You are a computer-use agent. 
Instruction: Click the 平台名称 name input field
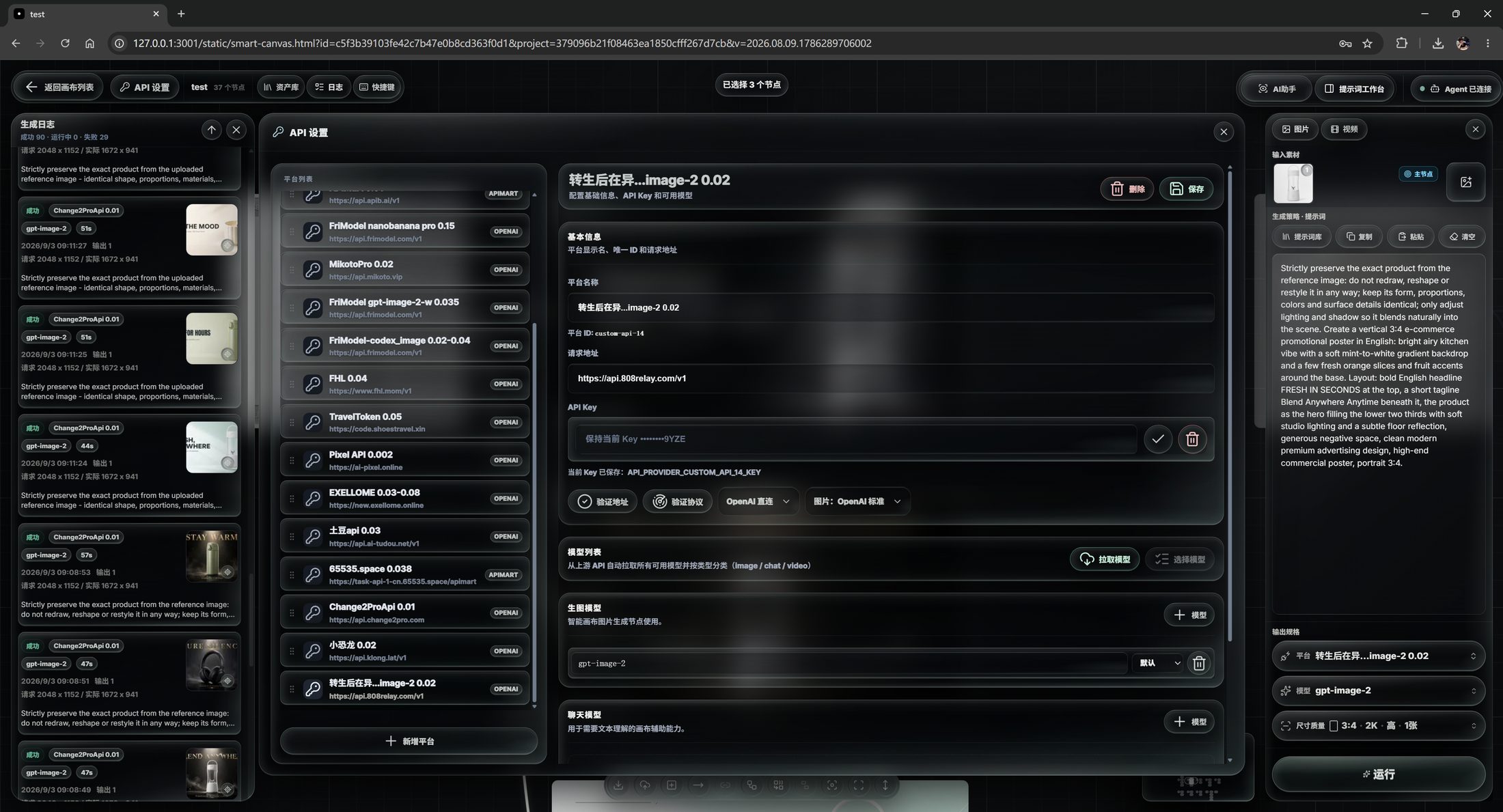coord(891,307)
